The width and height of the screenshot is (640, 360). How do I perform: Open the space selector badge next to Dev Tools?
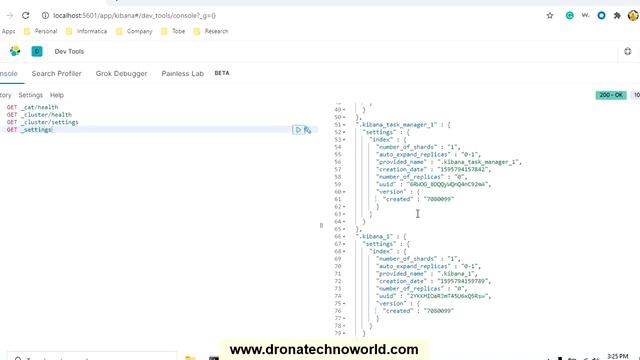pos(37,51)
